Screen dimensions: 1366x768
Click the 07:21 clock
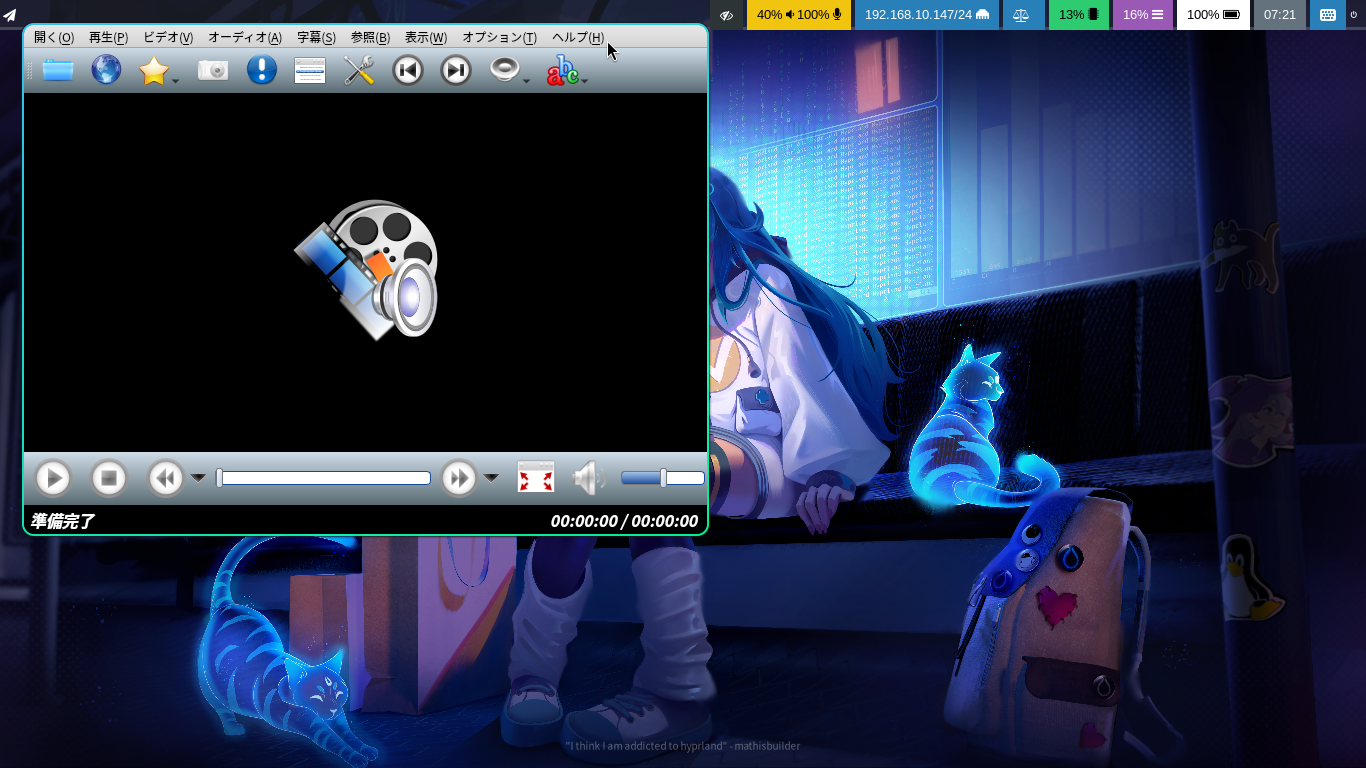coord(1280,15)
